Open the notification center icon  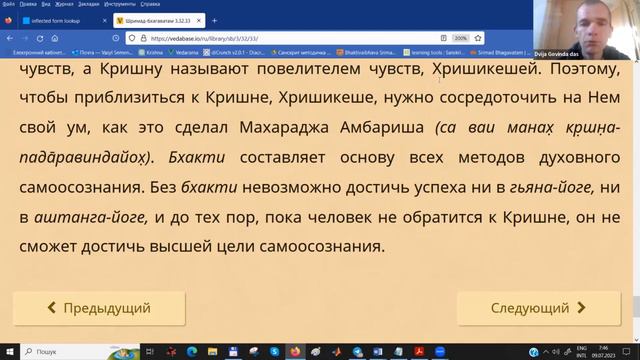(x=627, y=351)
